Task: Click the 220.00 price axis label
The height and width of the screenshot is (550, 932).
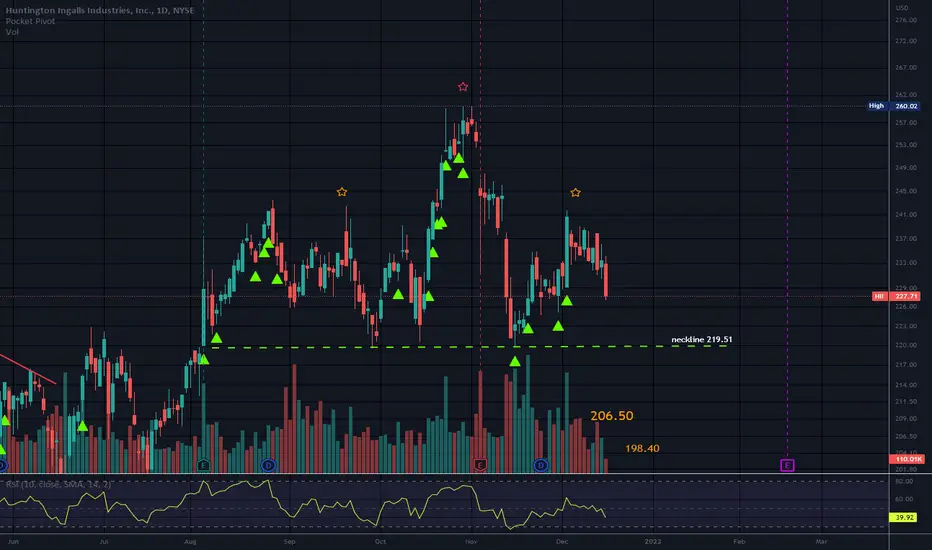Action: [906, 345]
